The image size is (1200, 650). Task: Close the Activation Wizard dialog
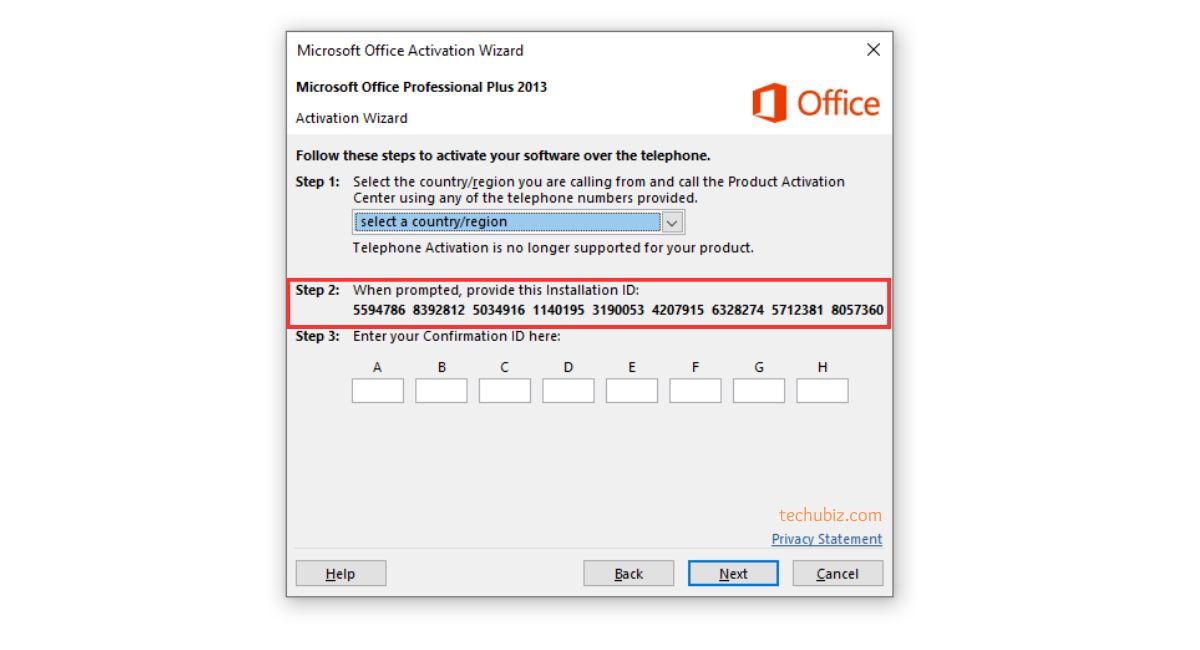[873, 50]
